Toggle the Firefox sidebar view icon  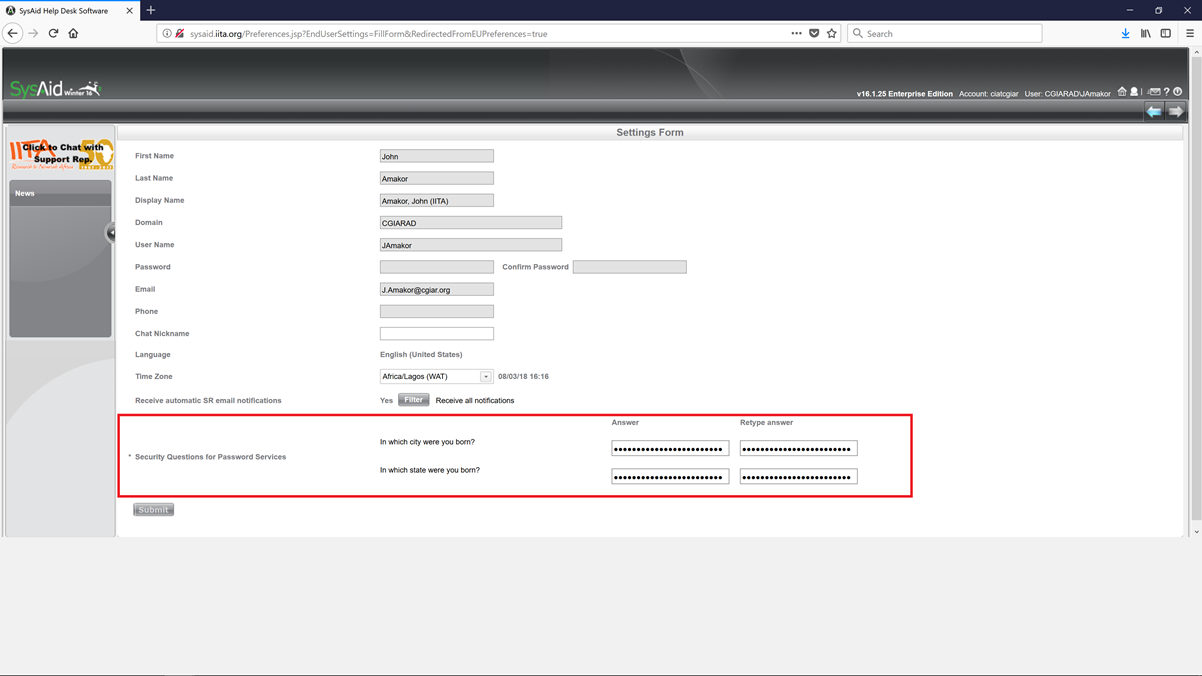tap(1164, 33)
